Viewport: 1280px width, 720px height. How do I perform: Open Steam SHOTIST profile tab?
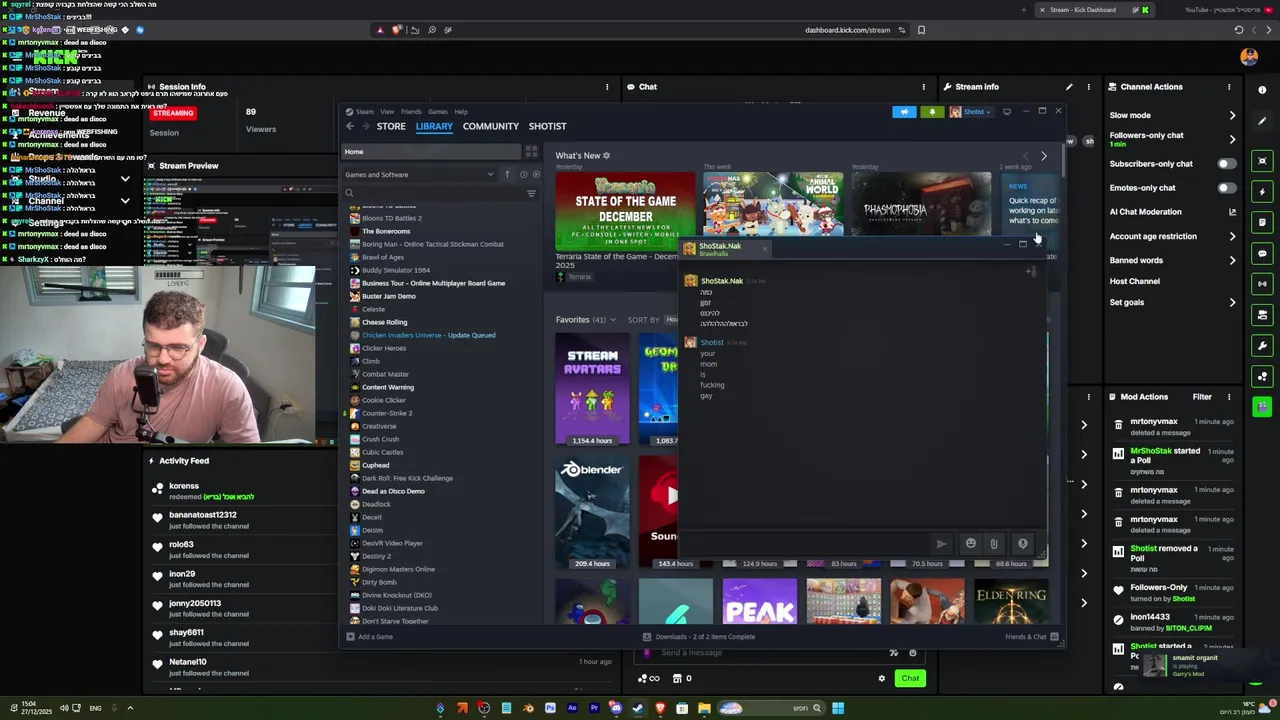tap(547, 126)
